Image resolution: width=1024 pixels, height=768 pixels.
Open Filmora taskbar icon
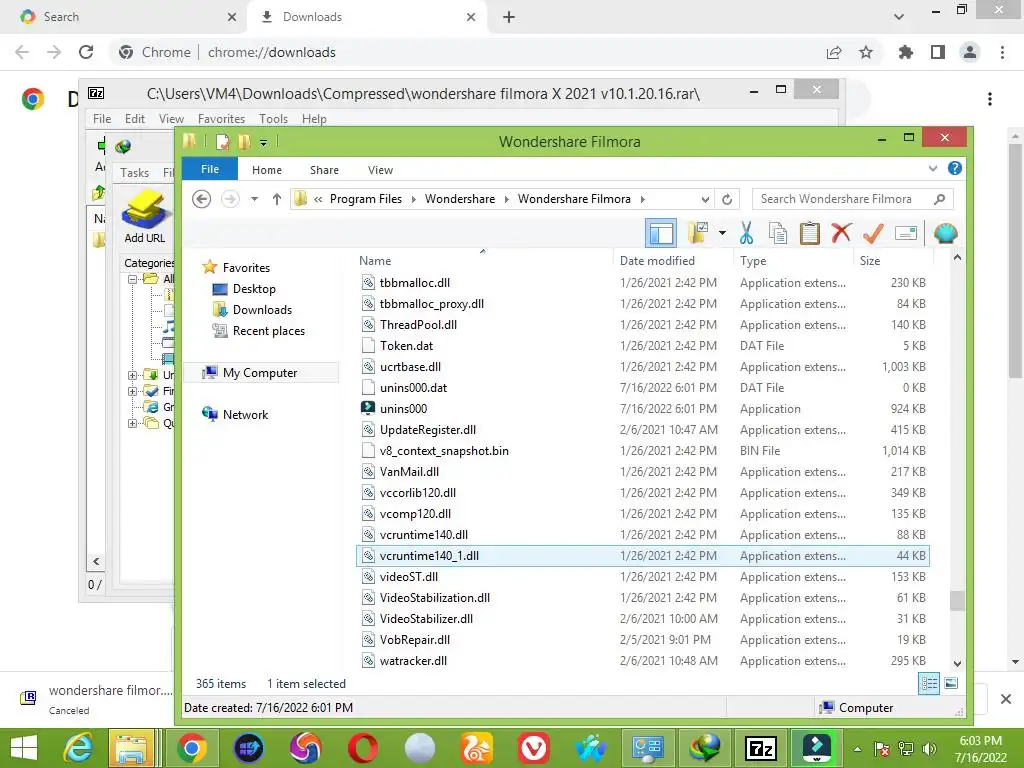tap(816, 748)
